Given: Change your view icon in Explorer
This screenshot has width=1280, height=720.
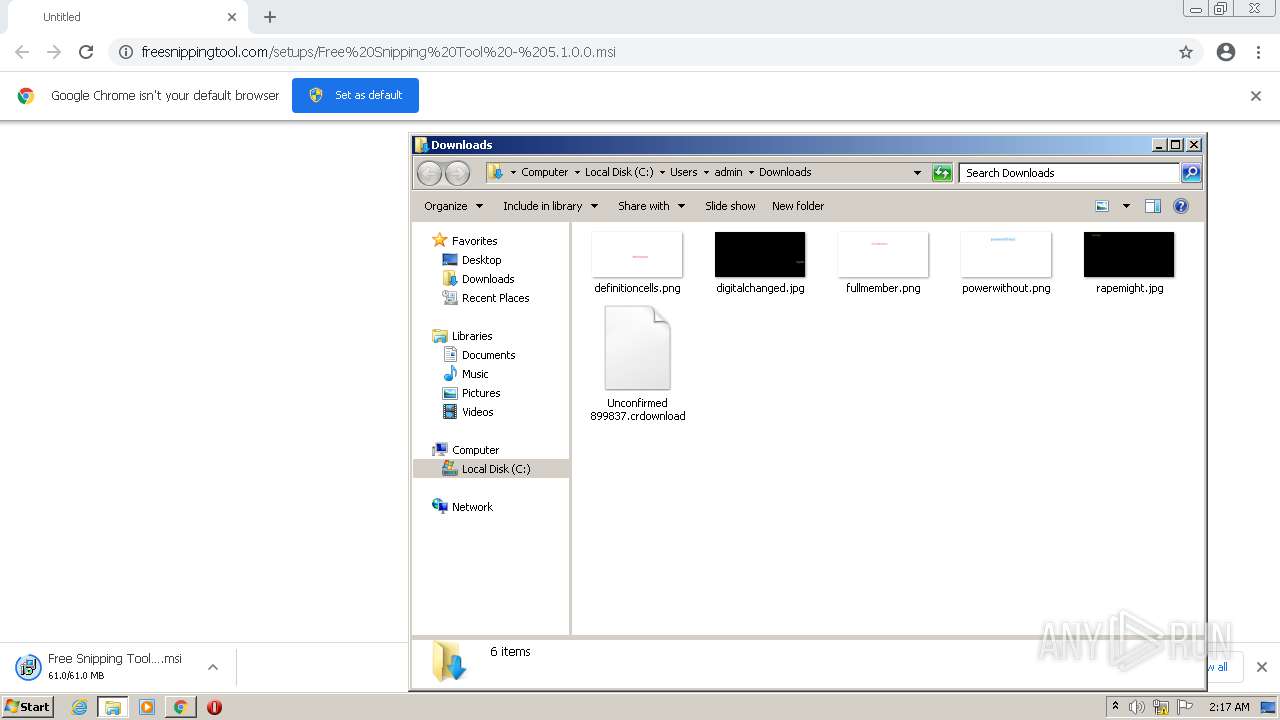Looking at the screenshot, I should tap(1102, 206).
